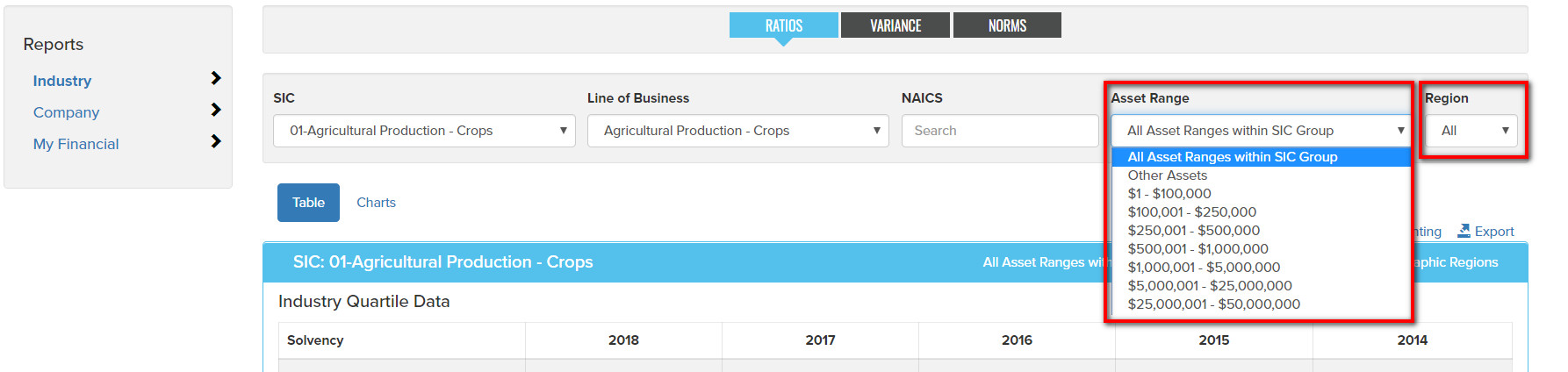Click the Export icon

[x=1464, y=231]
